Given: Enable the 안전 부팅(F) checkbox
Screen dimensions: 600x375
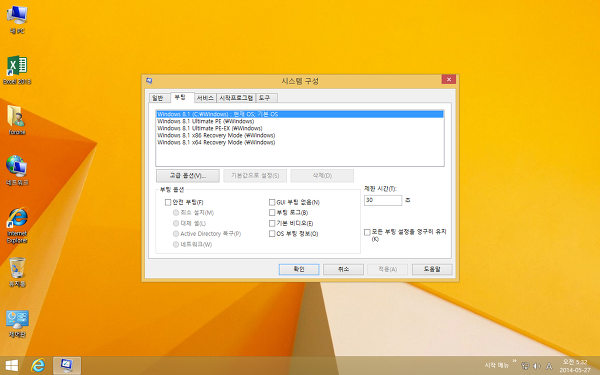Looking at the screenshot, I should point(168,202).
